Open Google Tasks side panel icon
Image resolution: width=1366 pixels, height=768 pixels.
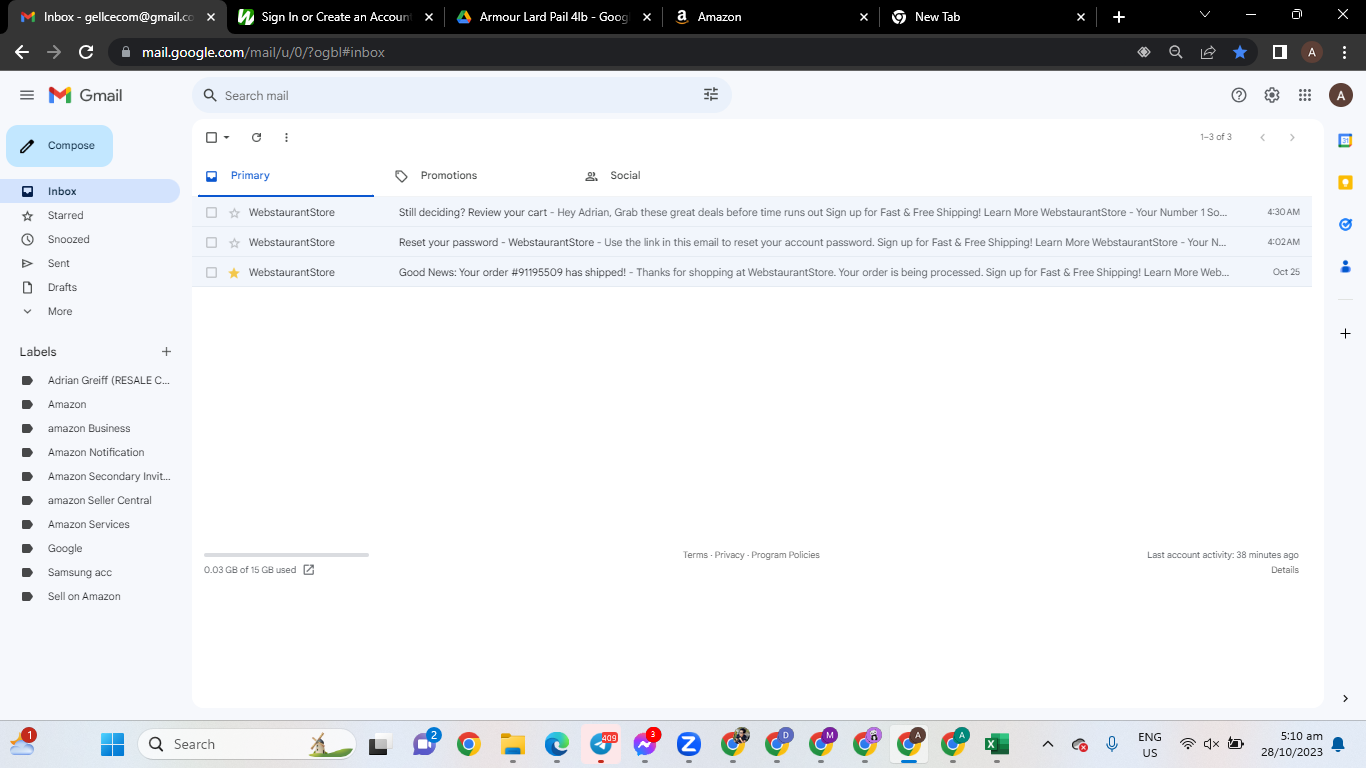click(x=1345, y=225)
